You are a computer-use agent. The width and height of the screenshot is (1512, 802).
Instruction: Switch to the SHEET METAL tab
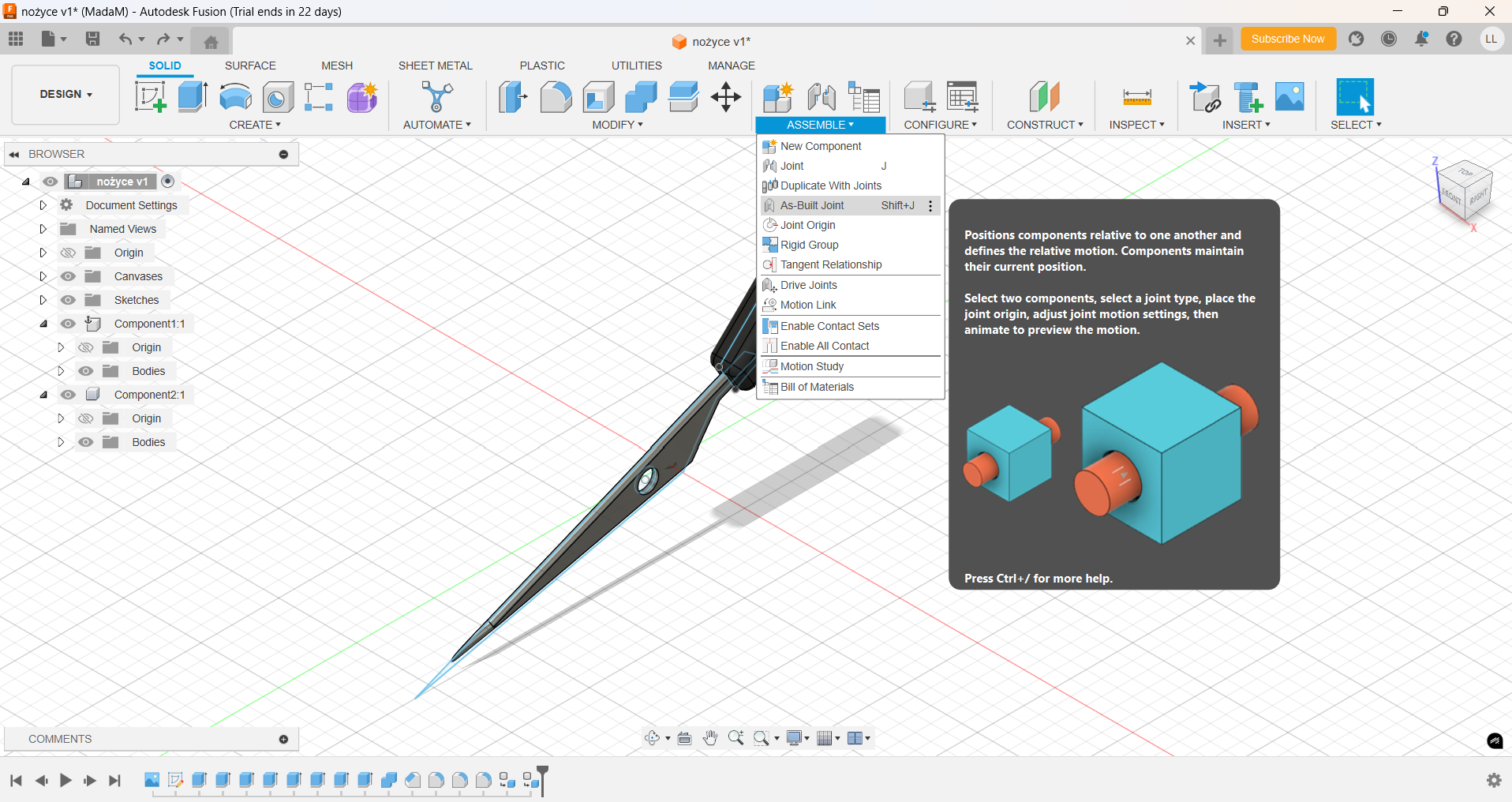[436, 66]
